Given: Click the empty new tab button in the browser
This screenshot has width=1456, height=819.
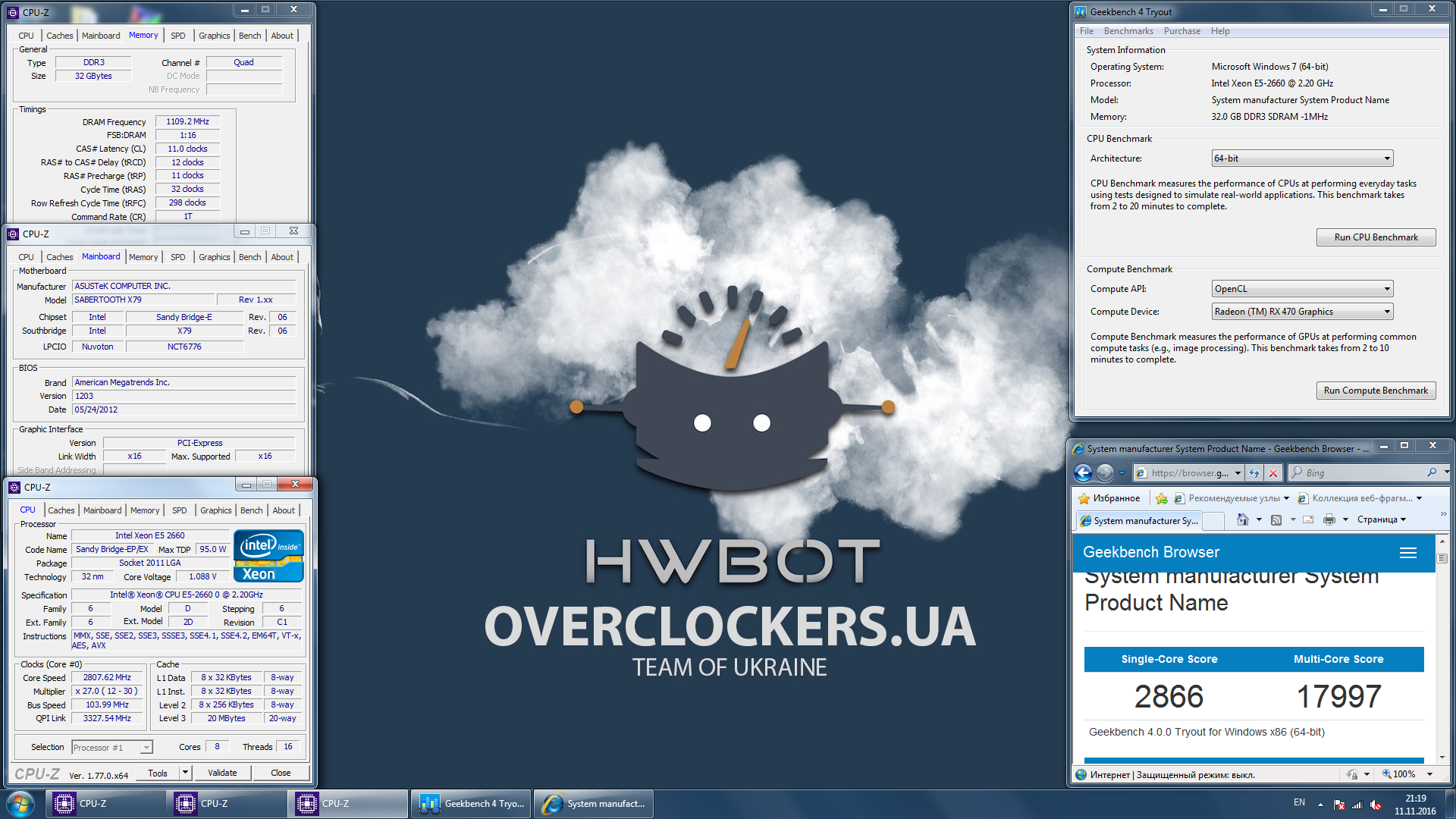Looking at the screenshot, I should tap(1213, 520).
